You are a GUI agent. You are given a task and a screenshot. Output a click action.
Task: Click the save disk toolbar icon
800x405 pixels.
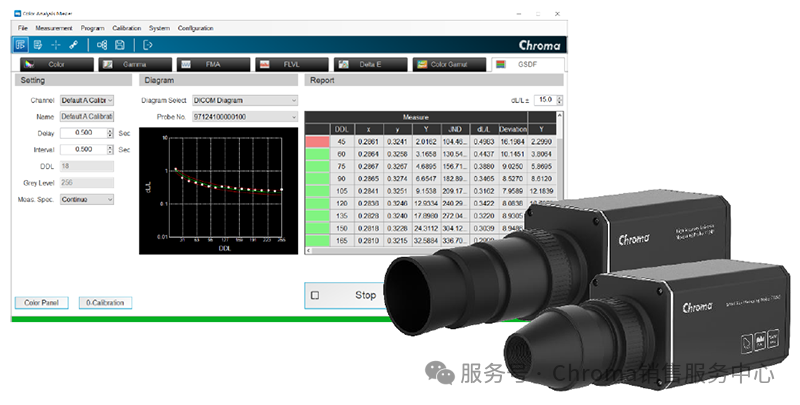click(x=120, y=45)
